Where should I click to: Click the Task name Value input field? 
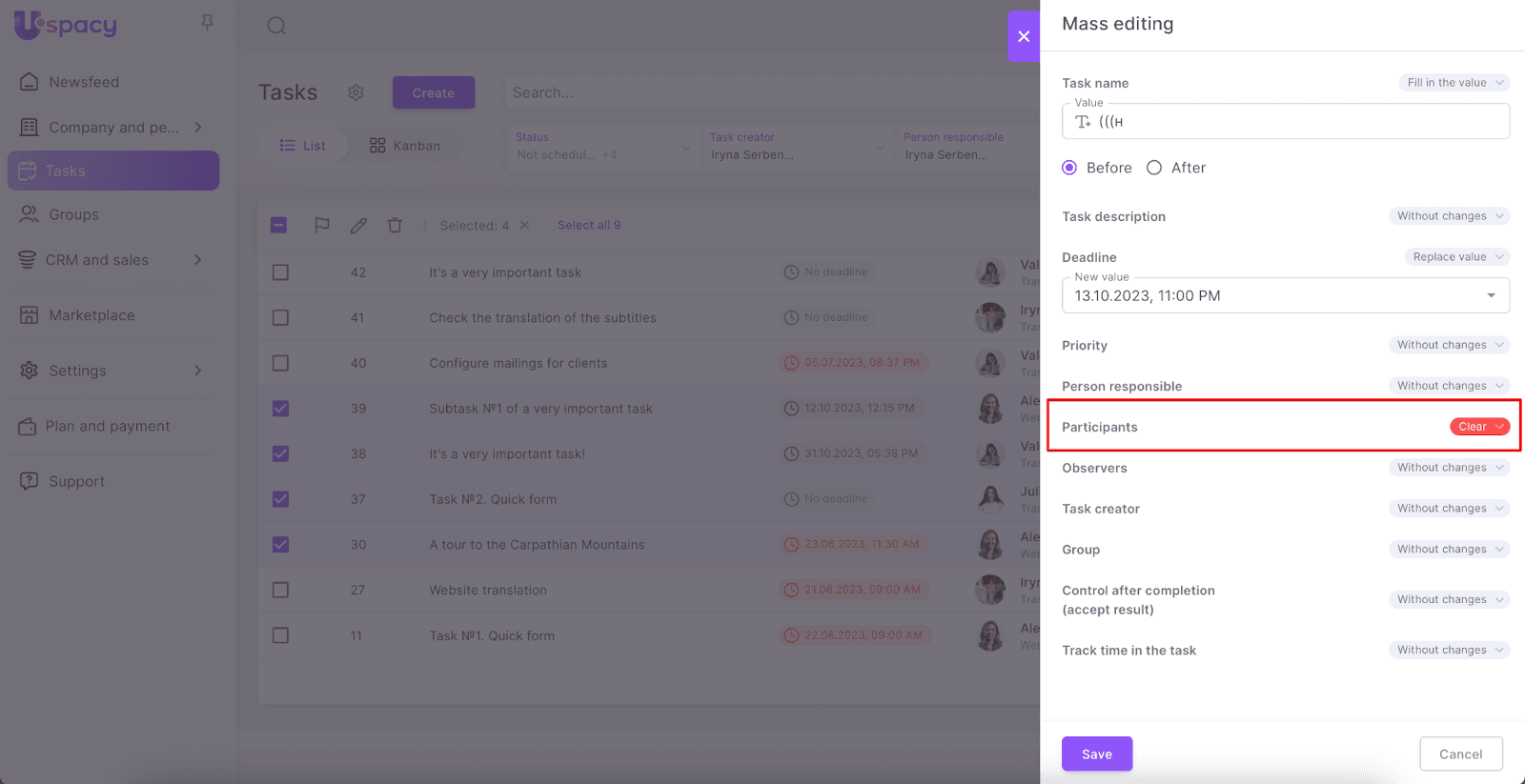coord(1296,122)
